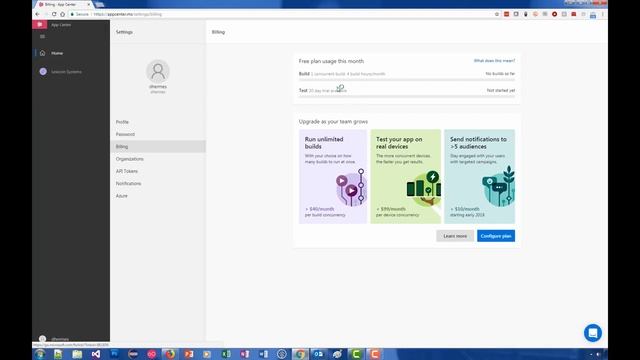Open a new browser tab
This screenshot has height=360, width=640.
pyautogui.click(x=99, y=4)
